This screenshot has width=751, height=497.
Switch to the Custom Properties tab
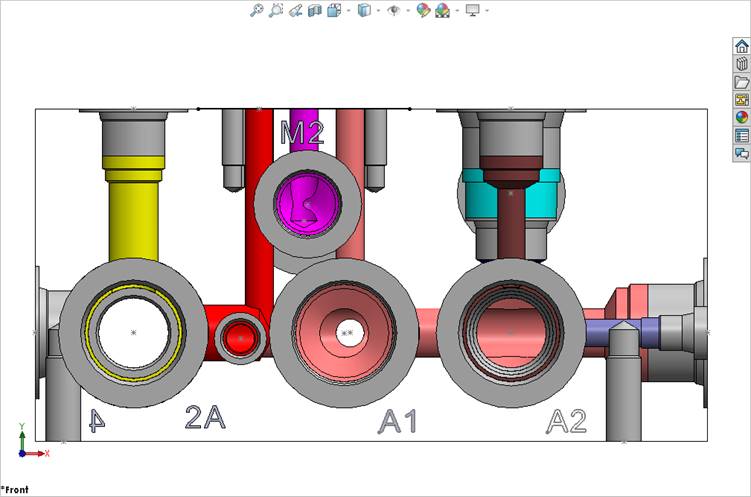point(741,135)
